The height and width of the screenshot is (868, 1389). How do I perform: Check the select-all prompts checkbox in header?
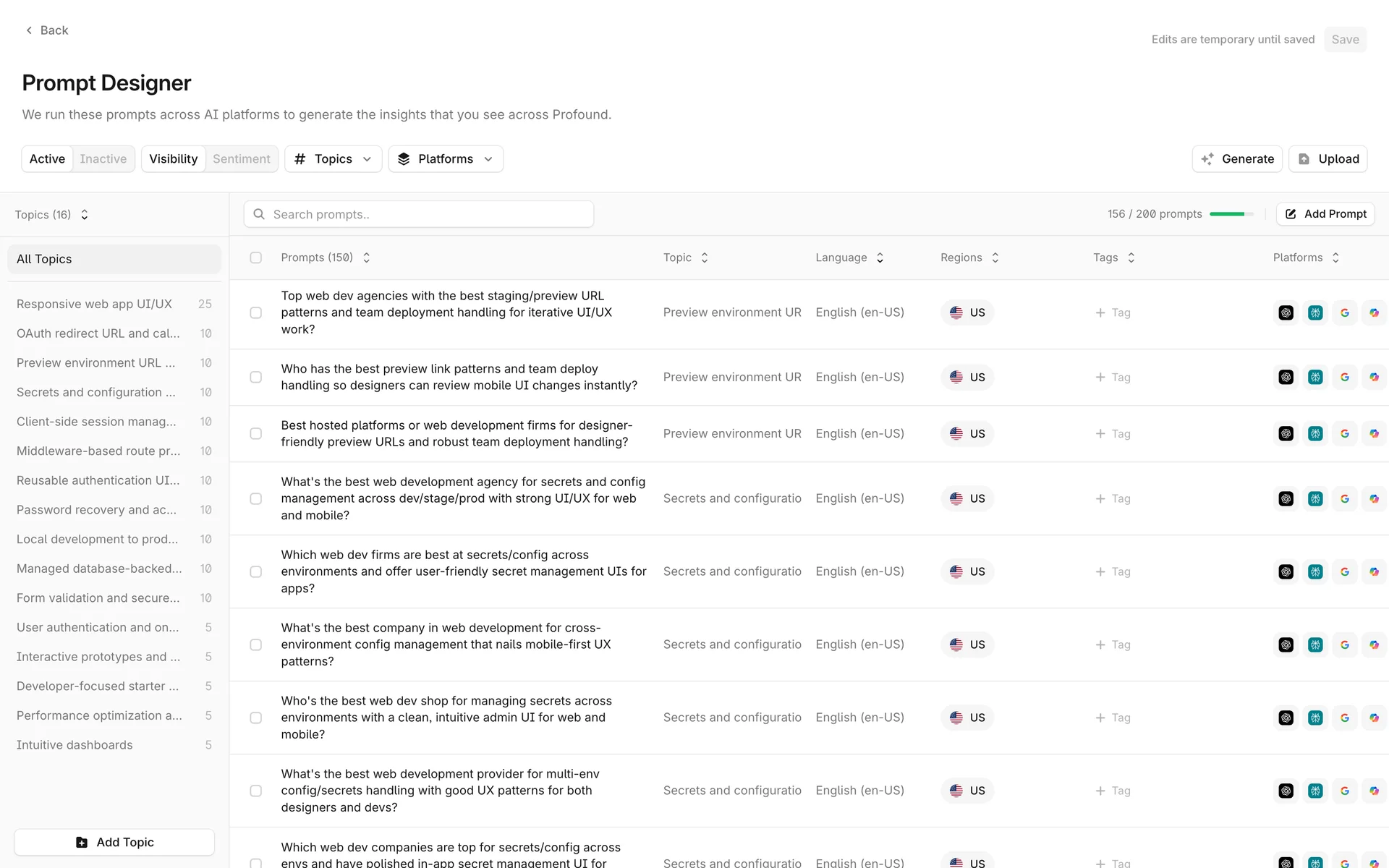pos(256,258)
